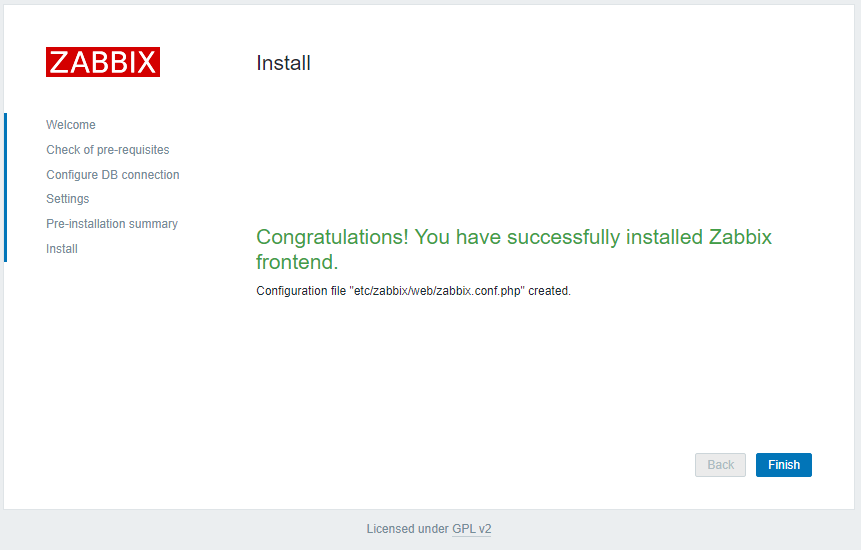The width and height of the screenshot is (861, 550).
Task: Open the Check of pre-requisites step
Action: (x=108, y=150)
